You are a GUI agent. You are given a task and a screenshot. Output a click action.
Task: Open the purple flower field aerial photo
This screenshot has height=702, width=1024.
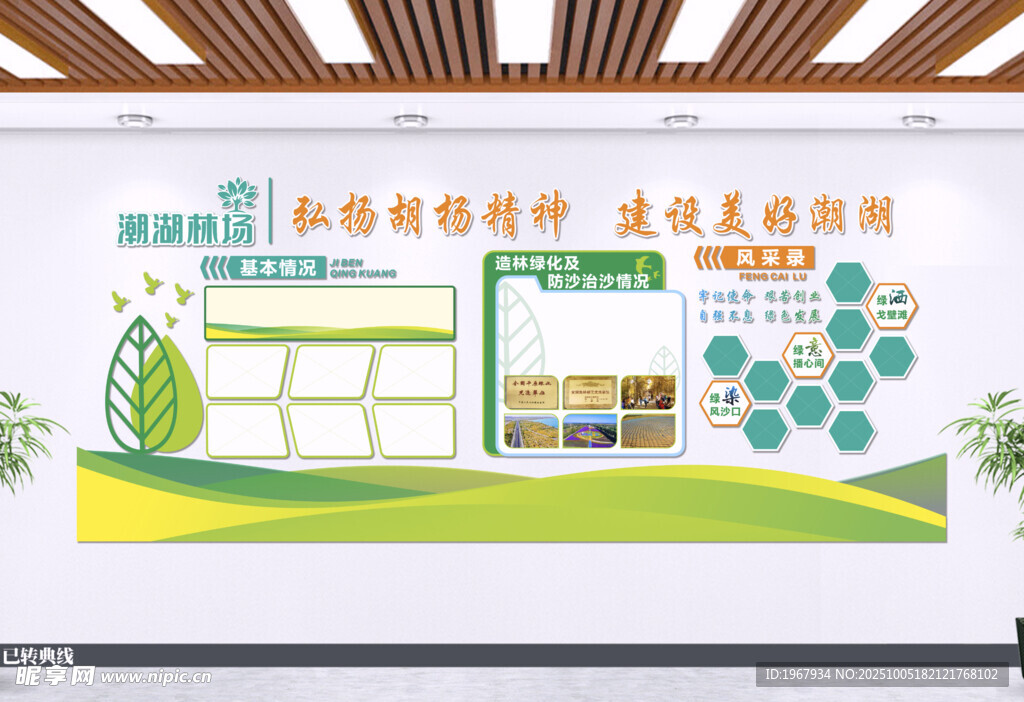[x=590, y=431]
